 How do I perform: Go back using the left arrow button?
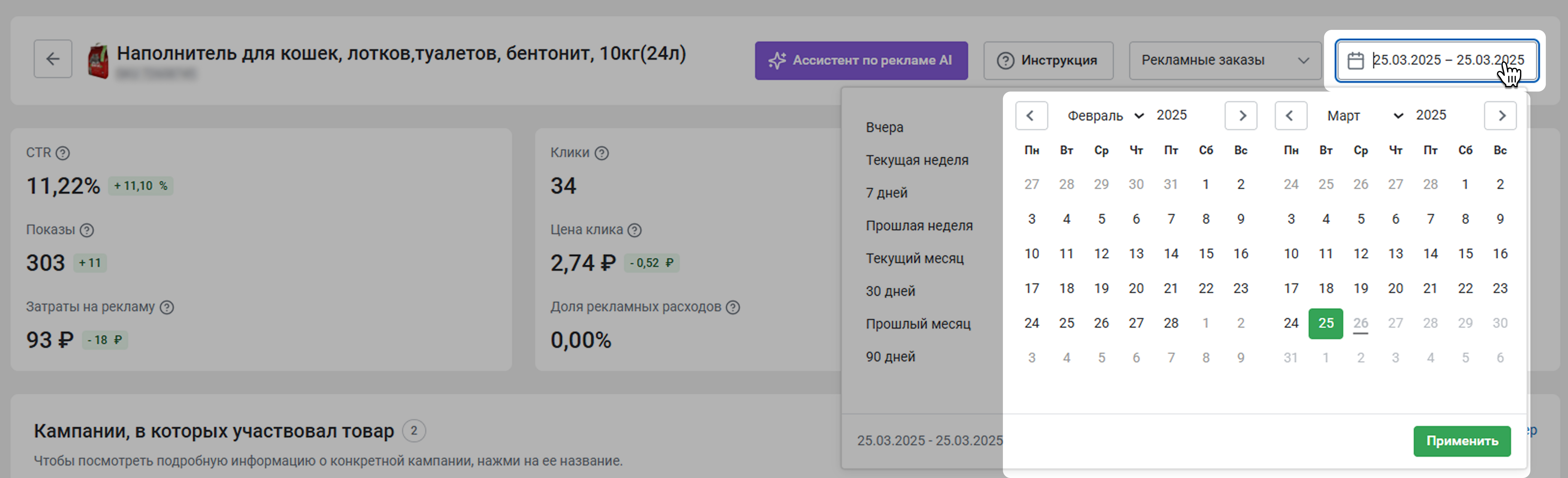[x=53, y=59]
